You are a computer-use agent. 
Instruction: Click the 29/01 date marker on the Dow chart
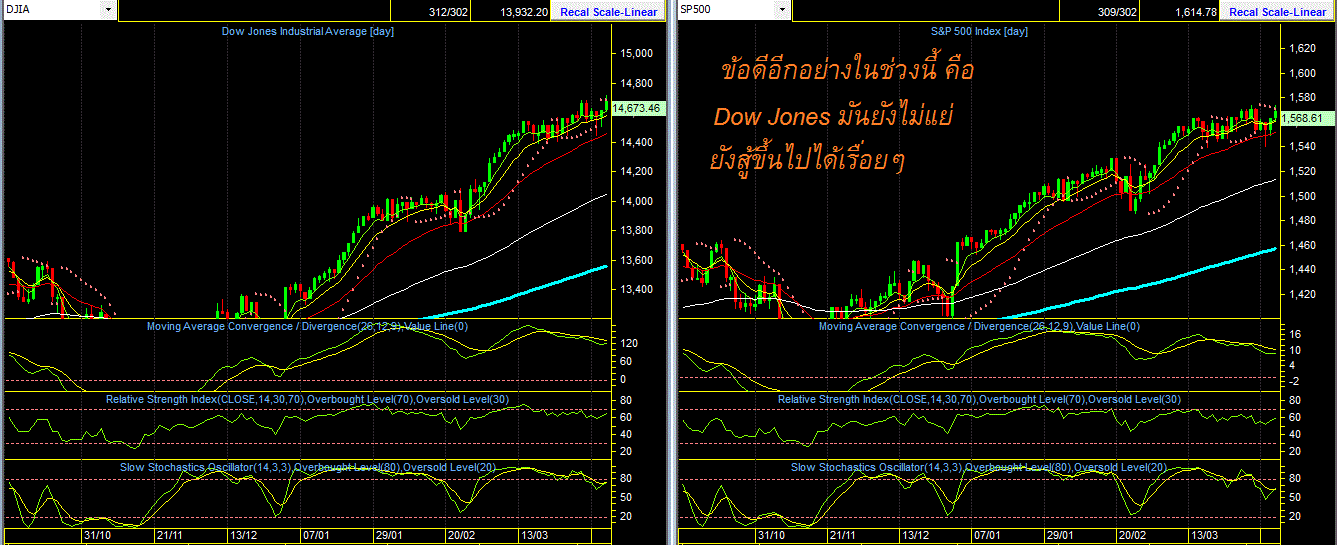(389, 535)
